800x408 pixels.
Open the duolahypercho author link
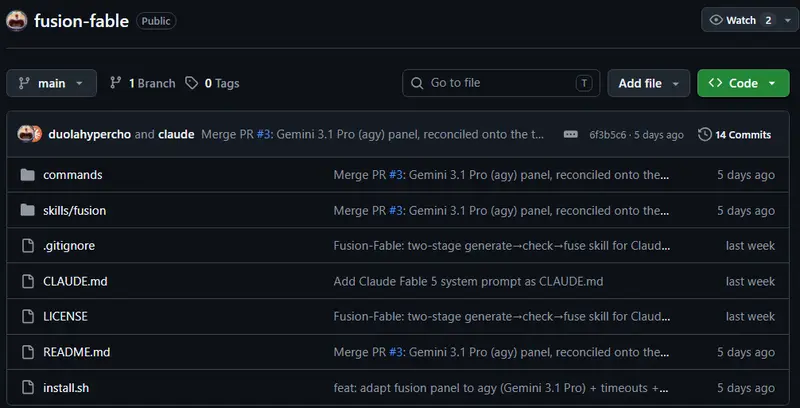point(90,135)
